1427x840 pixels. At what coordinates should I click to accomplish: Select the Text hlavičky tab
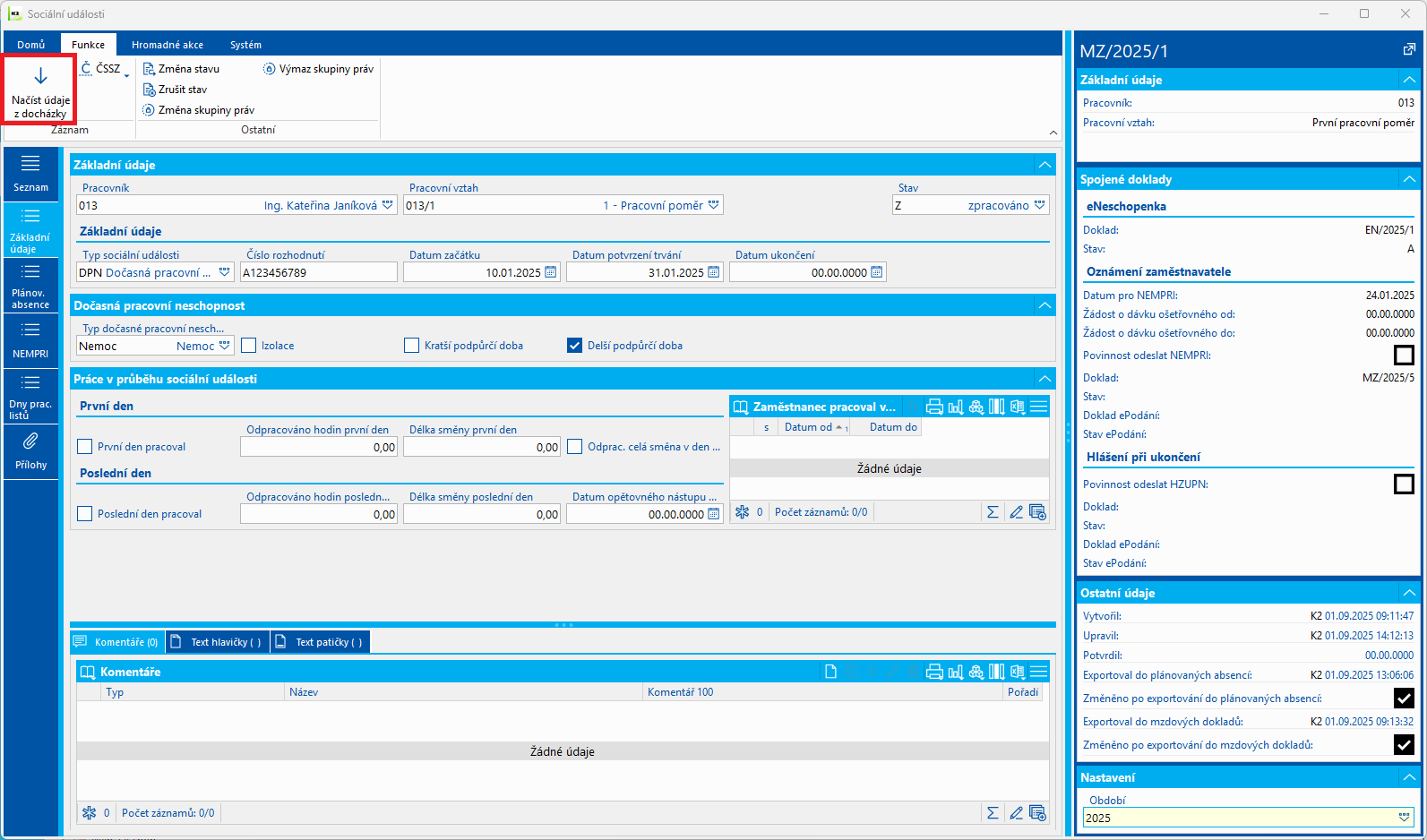pyautogui.click(x=218, y=642)
